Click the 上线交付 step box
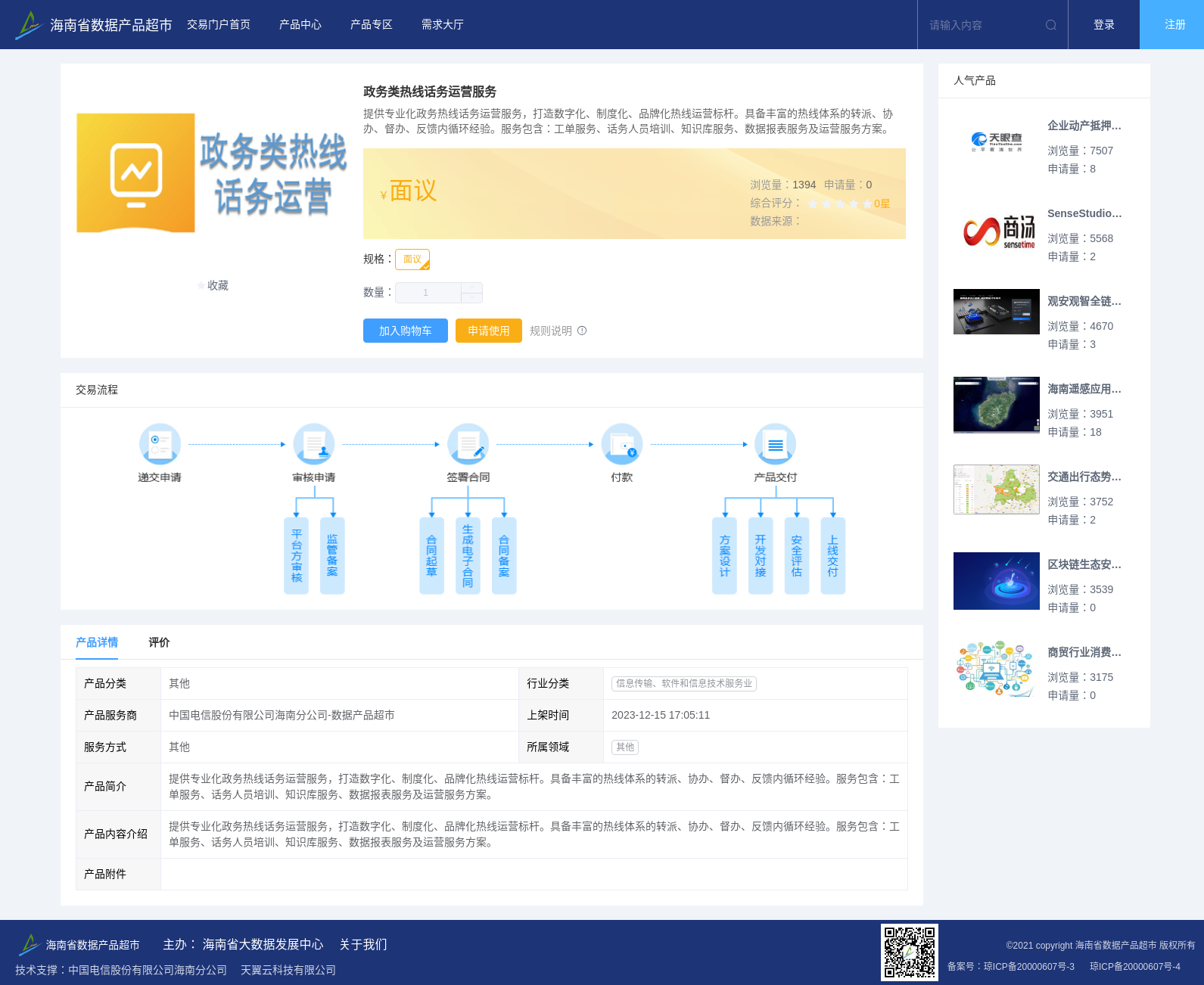This screenshot has height=985, width=1204. pos(833,555)
